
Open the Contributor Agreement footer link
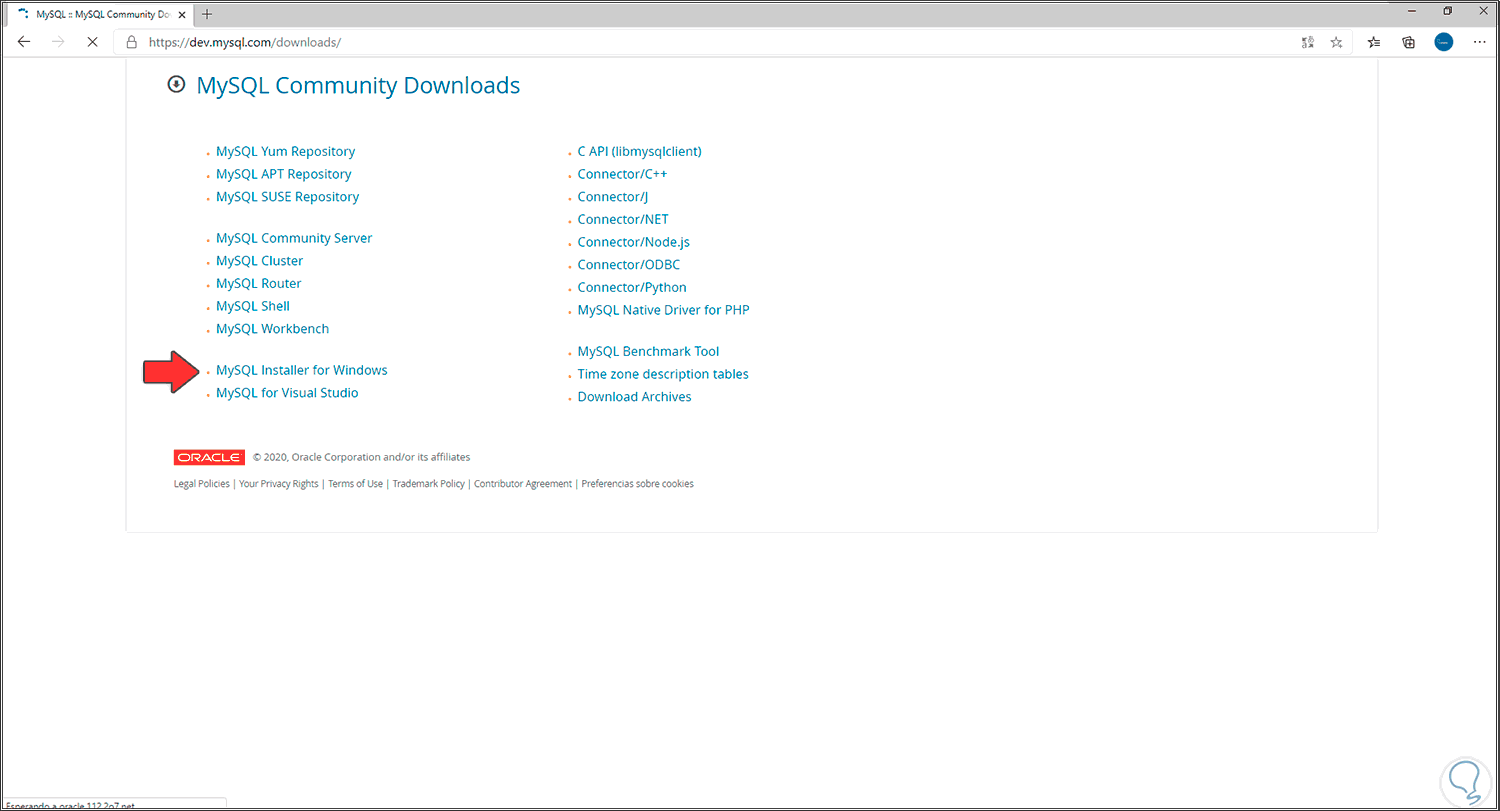523,484
